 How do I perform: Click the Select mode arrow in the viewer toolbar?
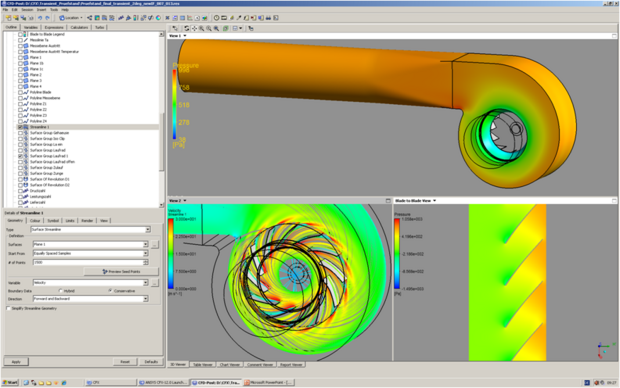(x=175, y=28)
